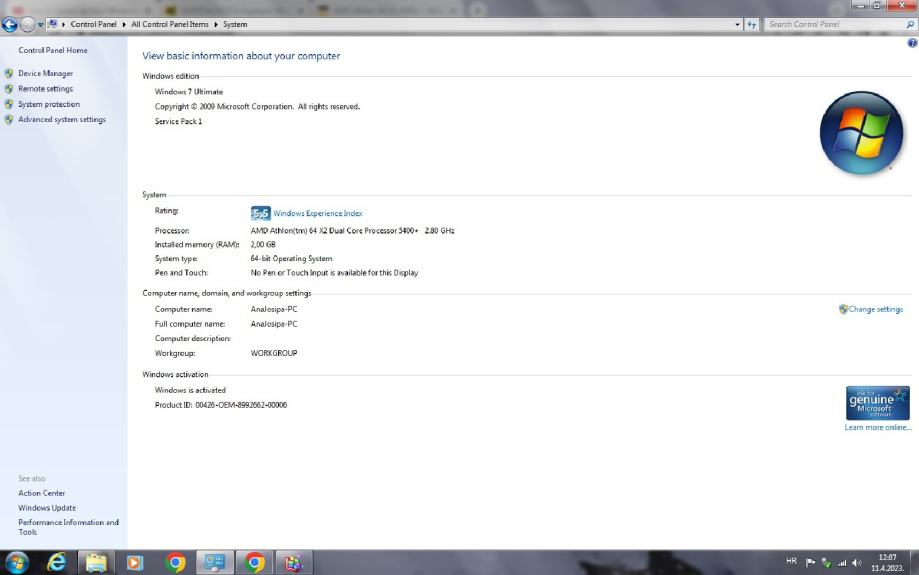The width and height of the screenshot is (919, 575).
Task: Click Change settings link
Action: pos(876,309)
